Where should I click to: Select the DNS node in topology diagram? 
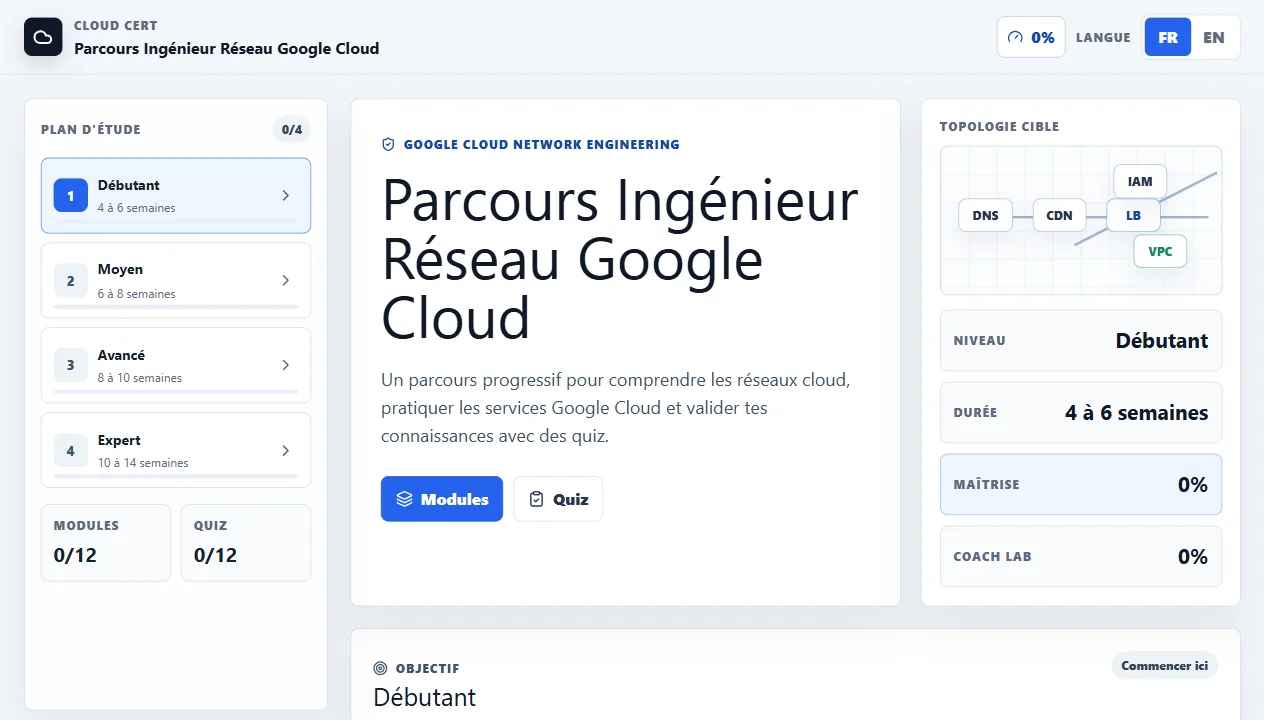coord(985,215)
